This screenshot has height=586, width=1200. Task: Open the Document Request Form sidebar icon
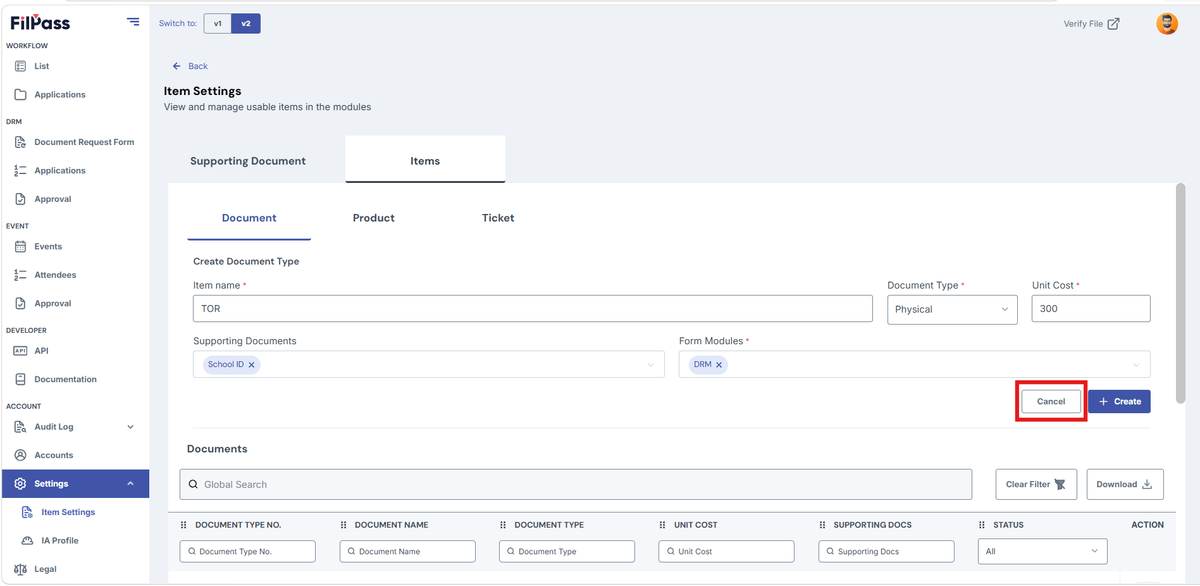(x=20, y=142)
